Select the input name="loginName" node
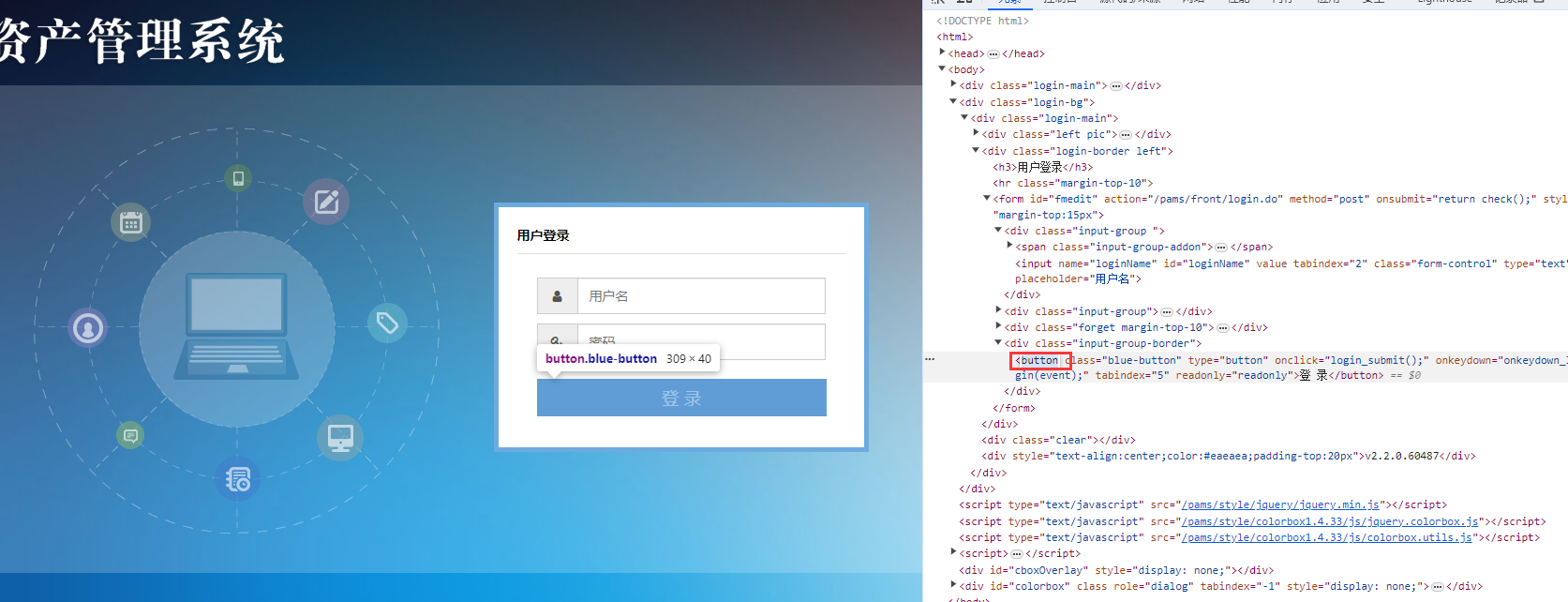Viewport: 1568px width, 602px height. 1292,271
